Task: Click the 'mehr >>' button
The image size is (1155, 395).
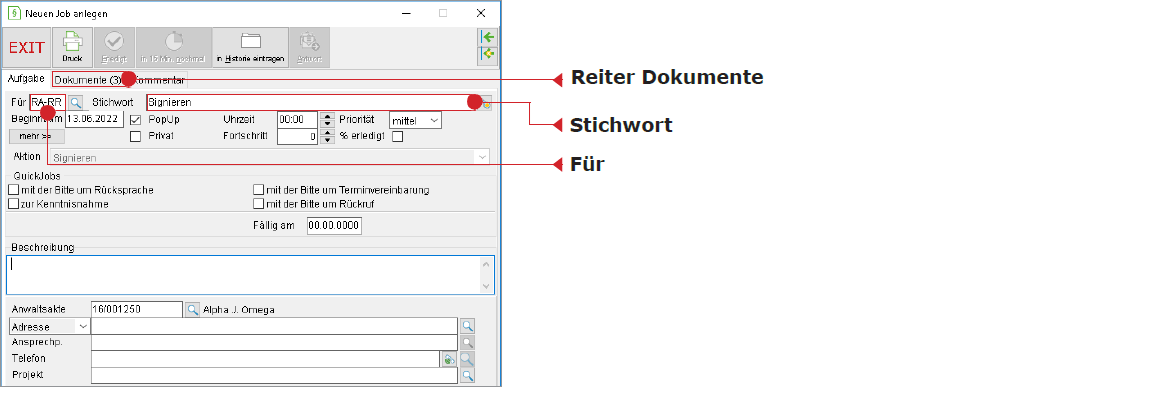Action: coord(37,136)
